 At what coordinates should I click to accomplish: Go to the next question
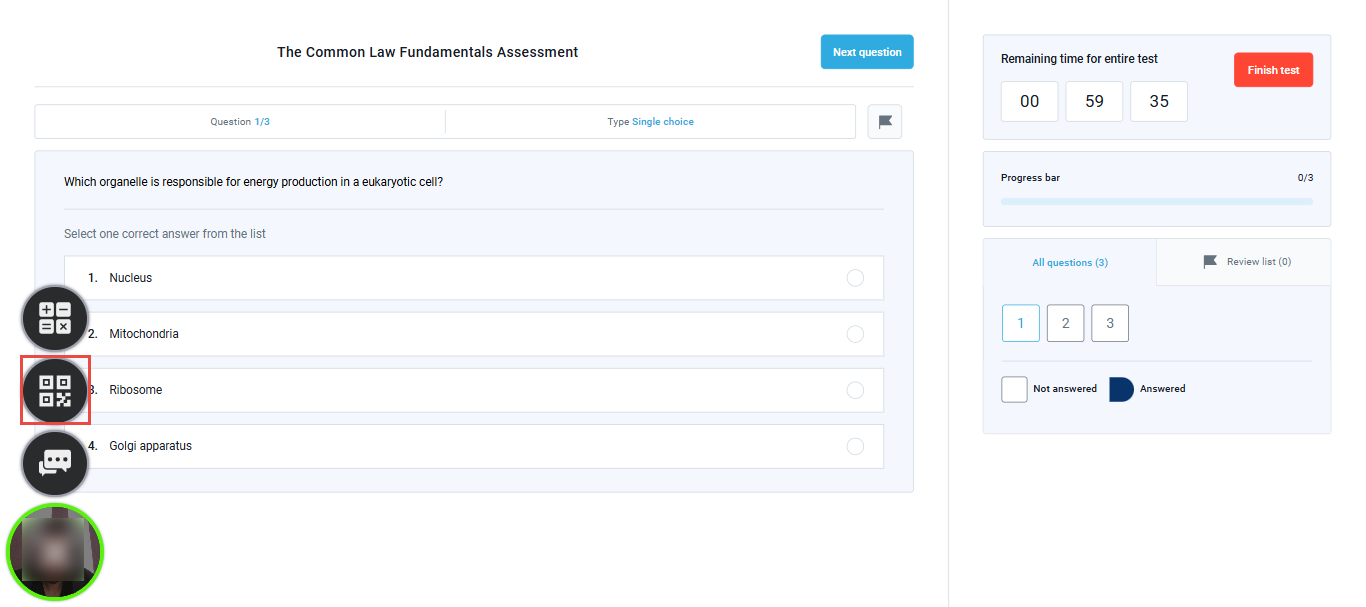867,52
